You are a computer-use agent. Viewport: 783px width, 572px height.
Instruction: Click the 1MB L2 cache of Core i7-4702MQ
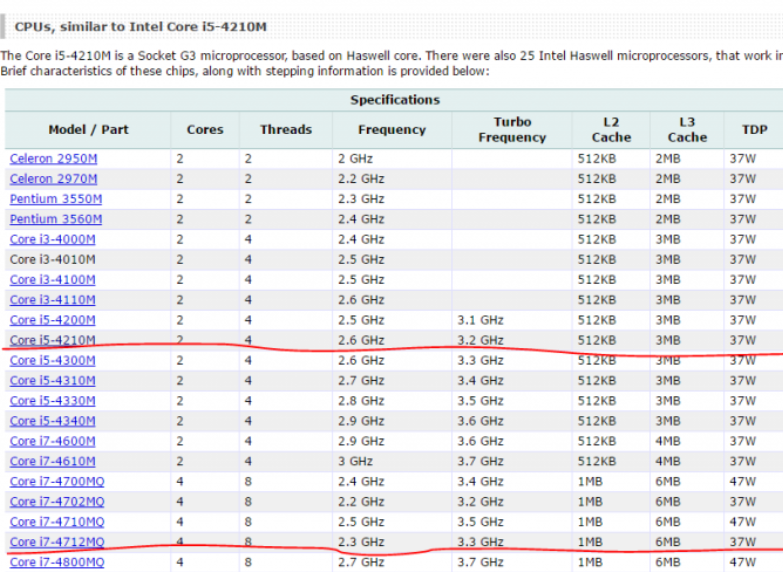click(x=590, y=502)
